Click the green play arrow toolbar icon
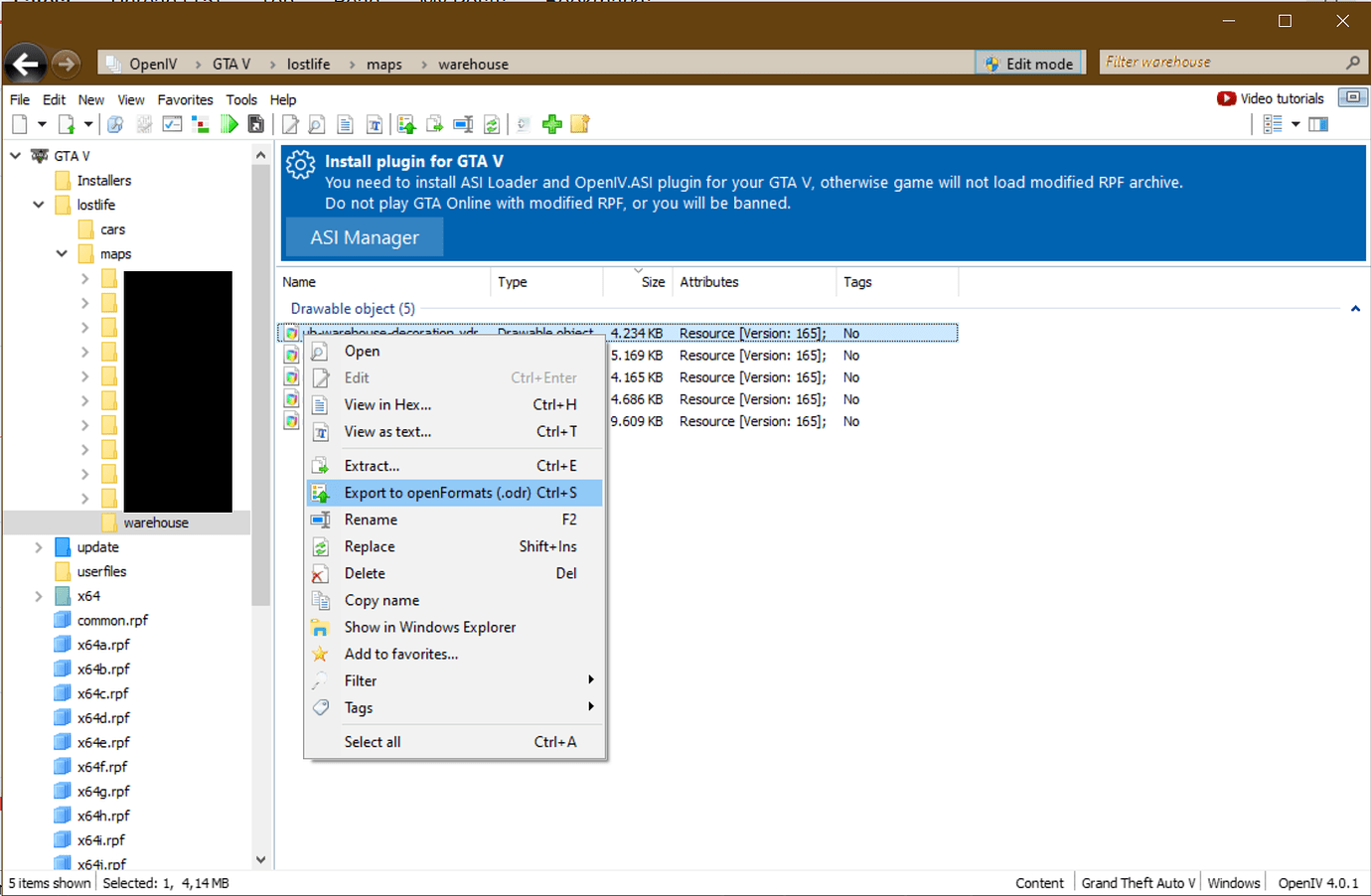 pos(229,124)
